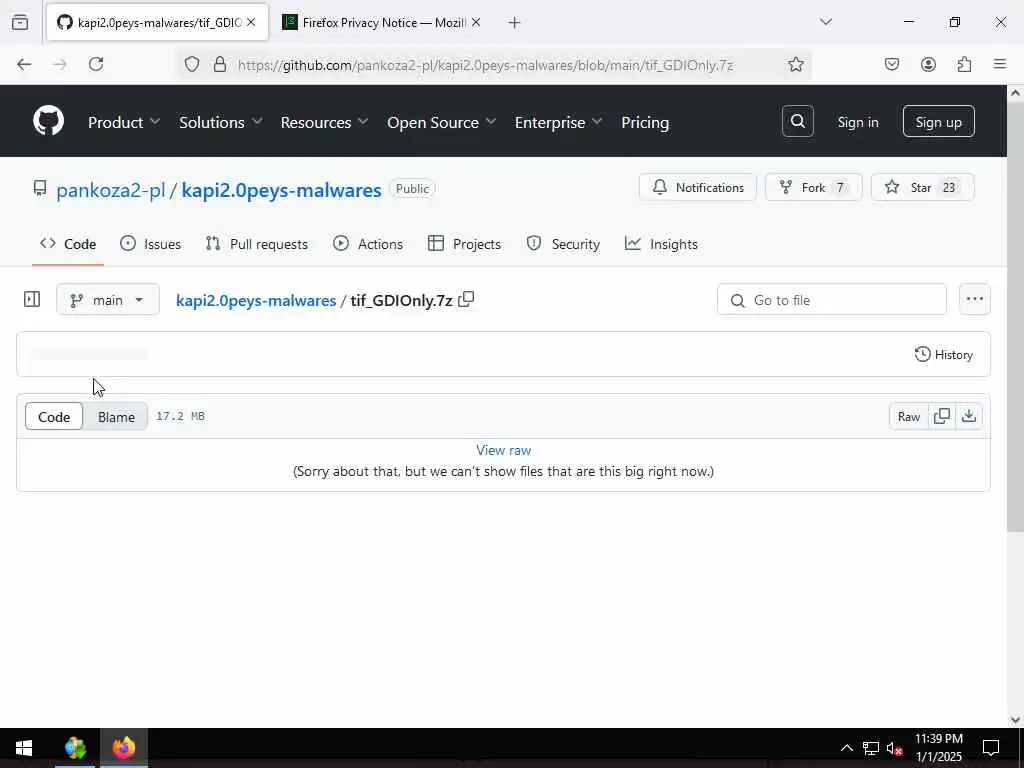This screenshot has width=1024, height=768.
Task: Click the tracking protection shield icon
Action: point(191,64)
